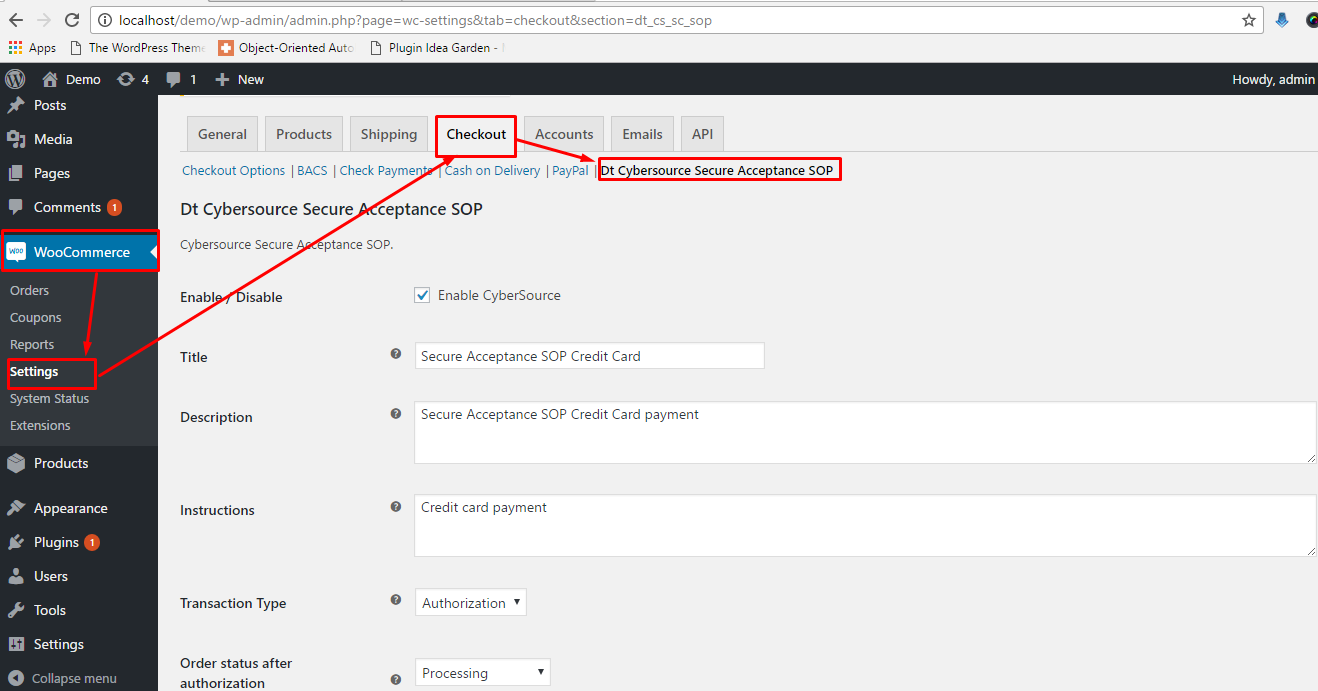Viewport: 1318px width, 691px height.
Task: Click the bookmark star in address bar
Action: point(1247,19)
